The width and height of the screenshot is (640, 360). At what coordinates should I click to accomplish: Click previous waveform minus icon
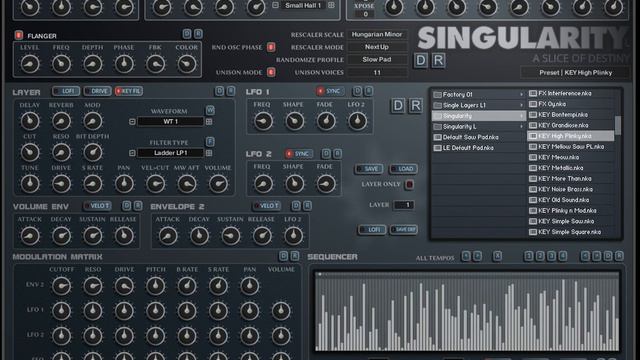coord(132,122)
